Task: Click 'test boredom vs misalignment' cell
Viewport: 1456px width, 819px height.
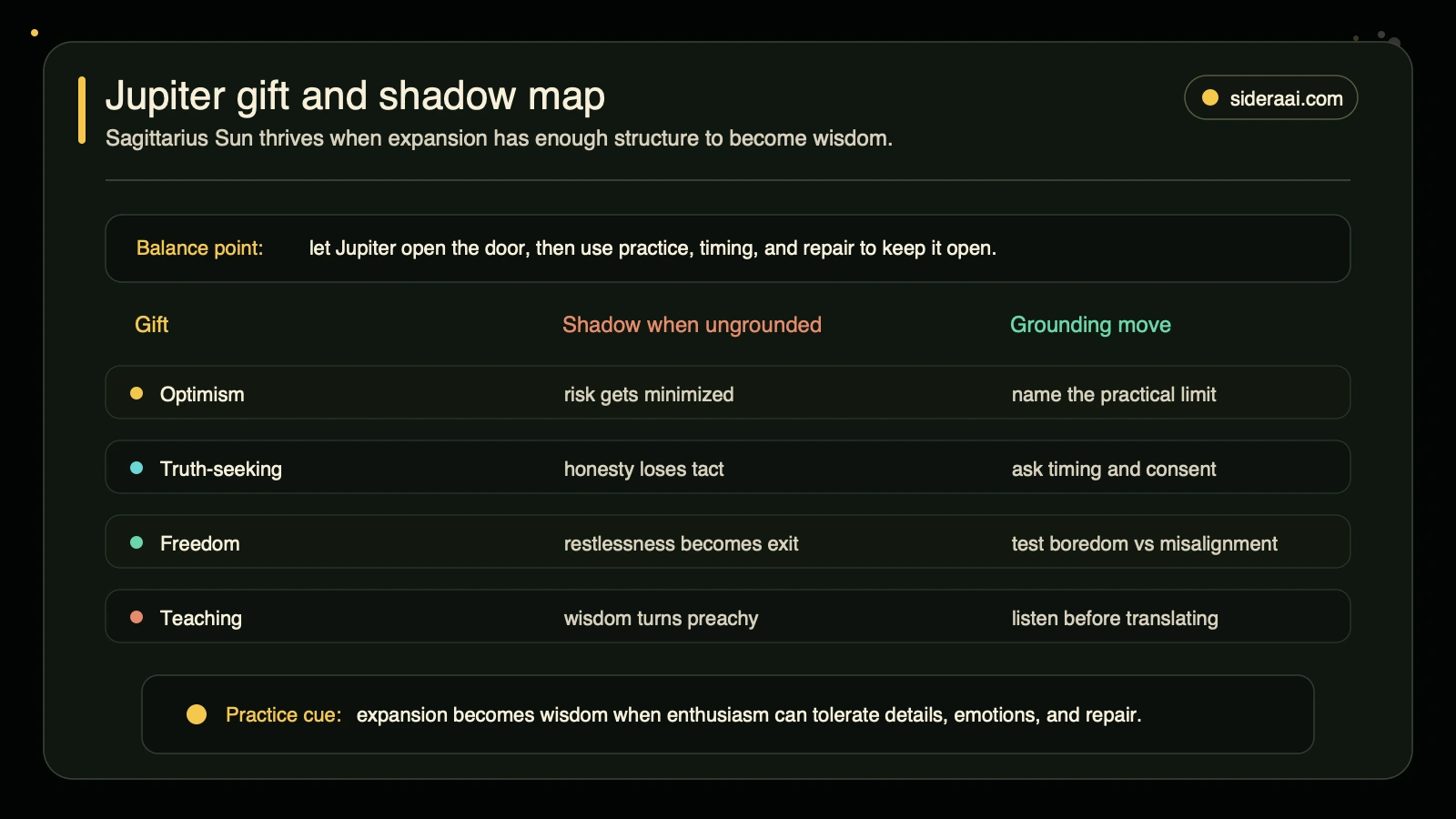Action: [1145, 543]
